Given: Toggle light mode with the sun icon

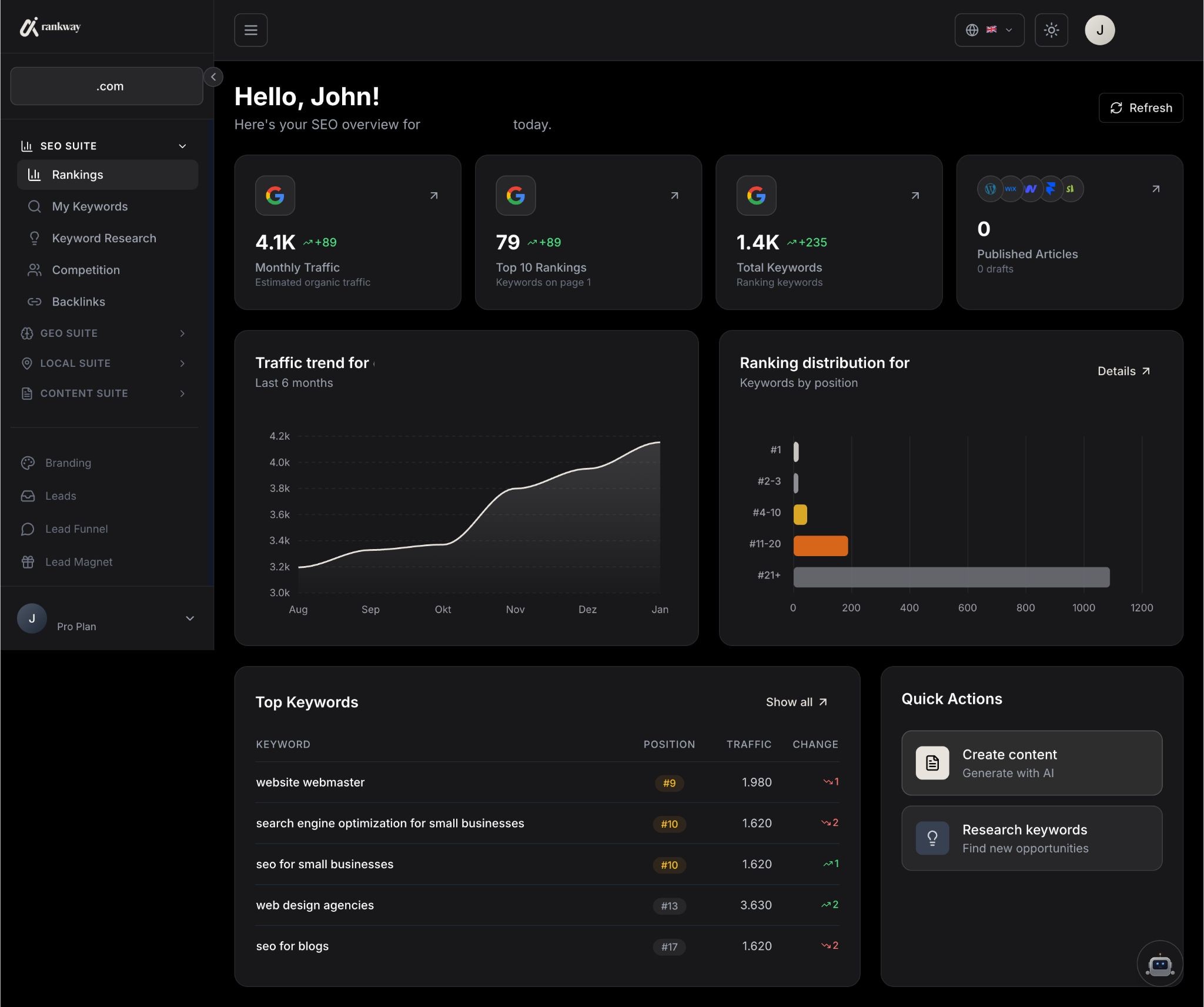Looking at the screenshot, I should (x=1051, y=29).
